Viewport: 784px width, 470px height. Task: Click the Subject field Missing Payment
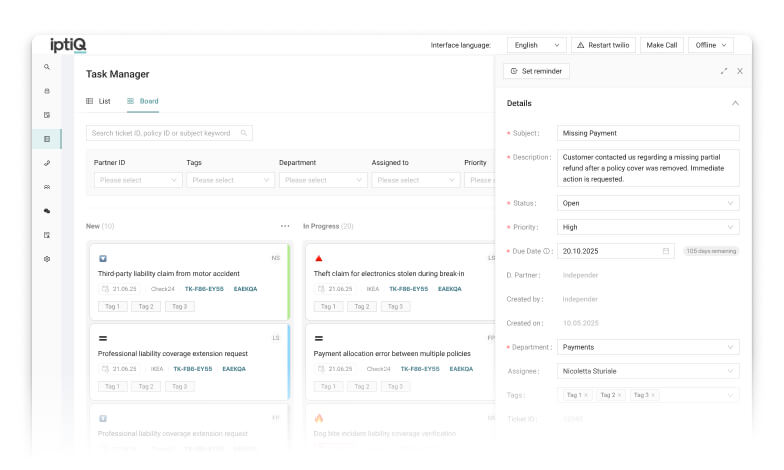click(648, 133)
